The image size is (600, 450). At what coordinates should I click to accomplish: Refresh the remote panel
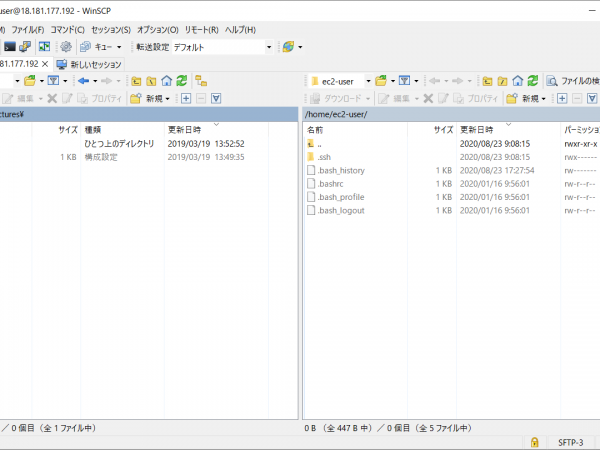point(533,81)
